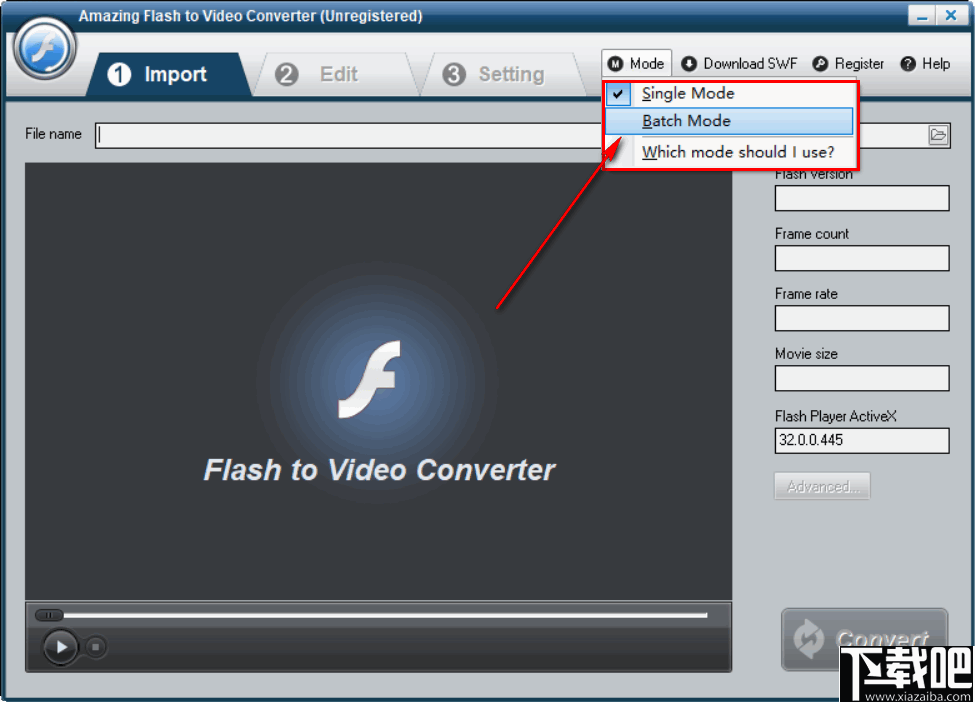Open Help via its question mark icon
Viewport: 975px width, 702px height.
pos(906,63)
